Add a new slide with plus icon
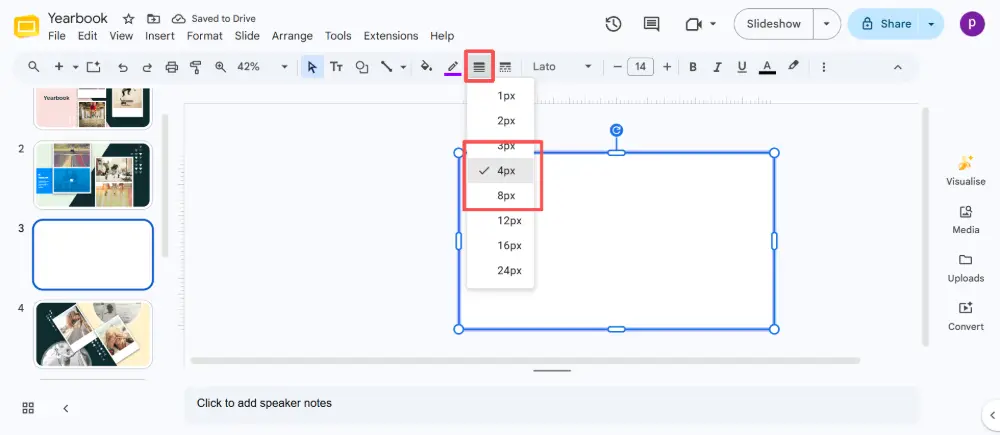1000x435 pixels. coord(59,66)
